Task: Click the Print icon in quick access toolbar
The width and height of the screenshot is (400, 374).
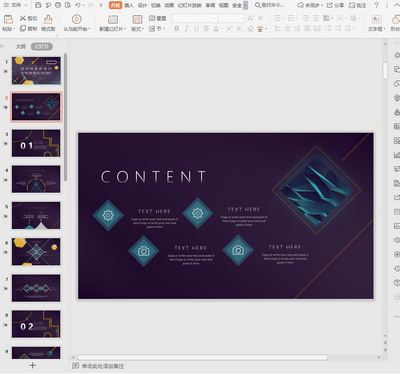Action: [58, 5]
